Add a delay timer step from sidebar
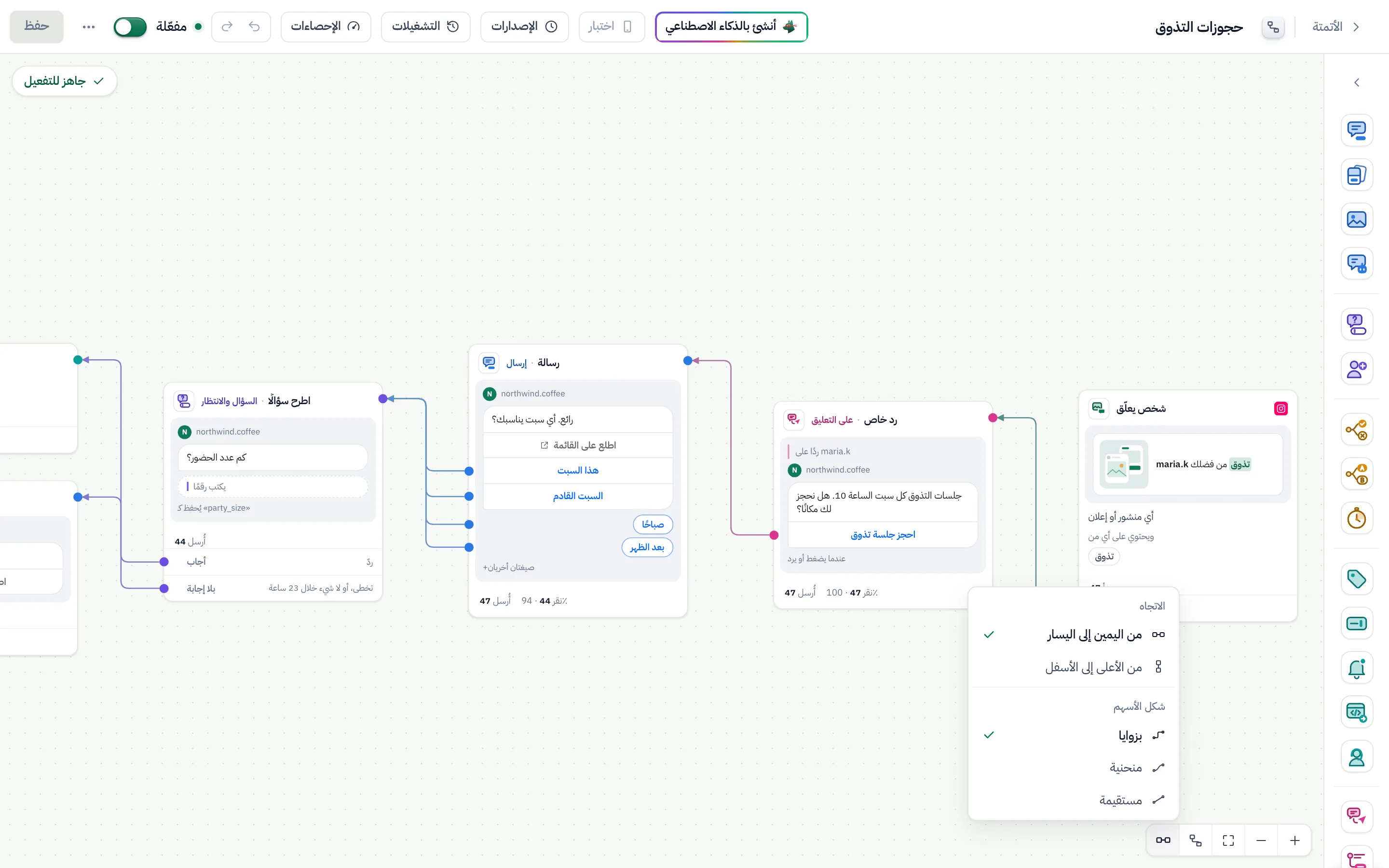This screenshot has width=1389, height=868. (1356, 518)
